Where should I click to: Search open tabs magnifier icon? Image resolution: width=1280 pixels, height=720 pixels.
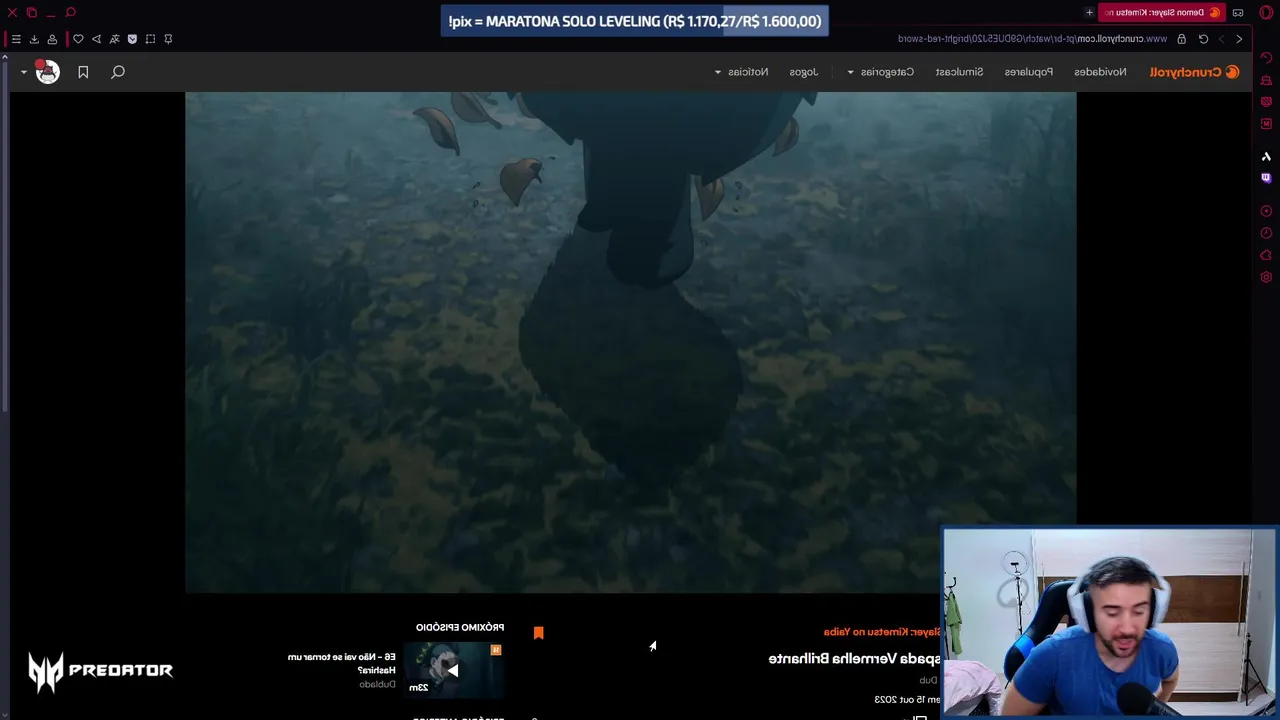pyautogui.click(x=70, y=12)
